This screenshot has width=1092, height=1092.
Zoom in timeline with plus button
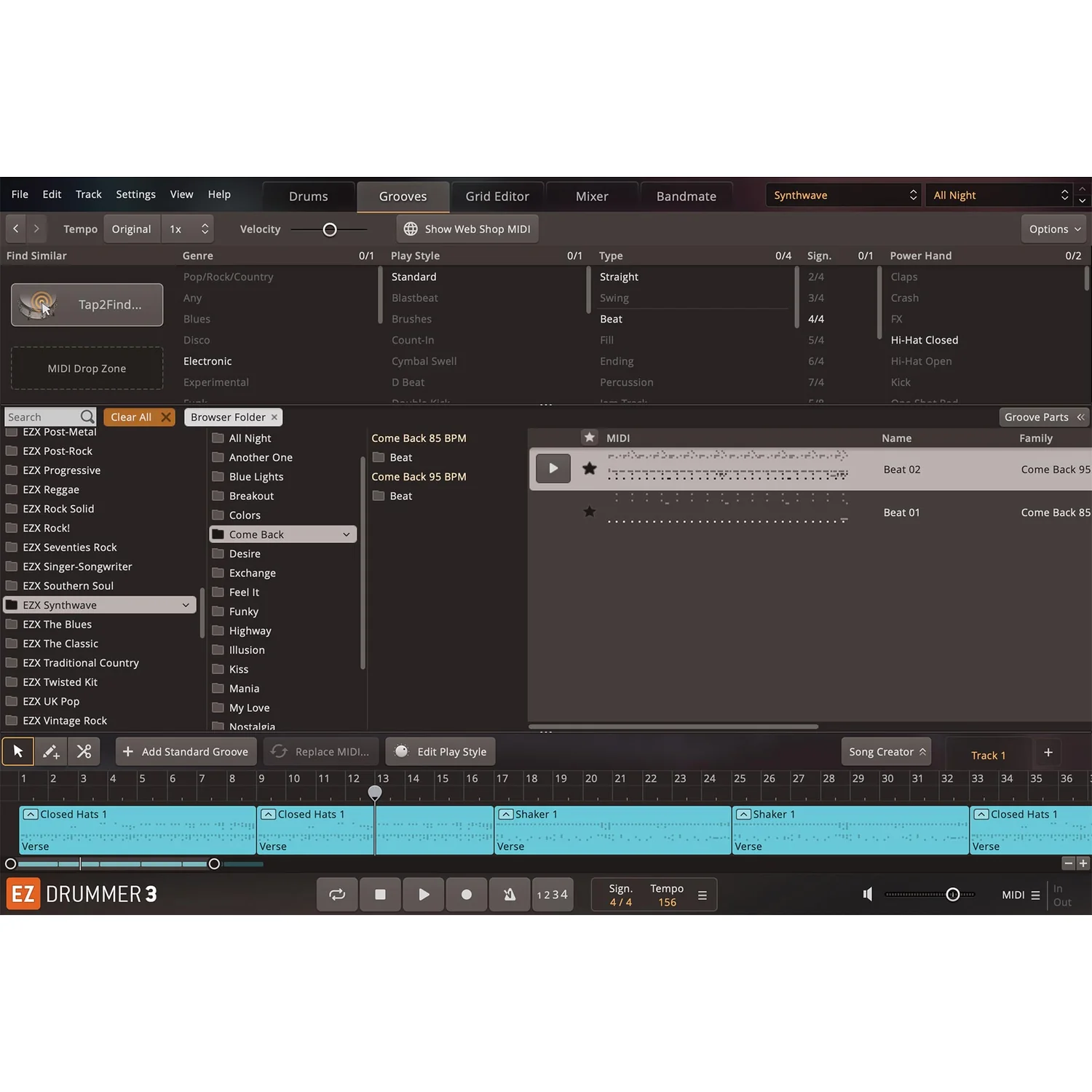coord(1083,863)
